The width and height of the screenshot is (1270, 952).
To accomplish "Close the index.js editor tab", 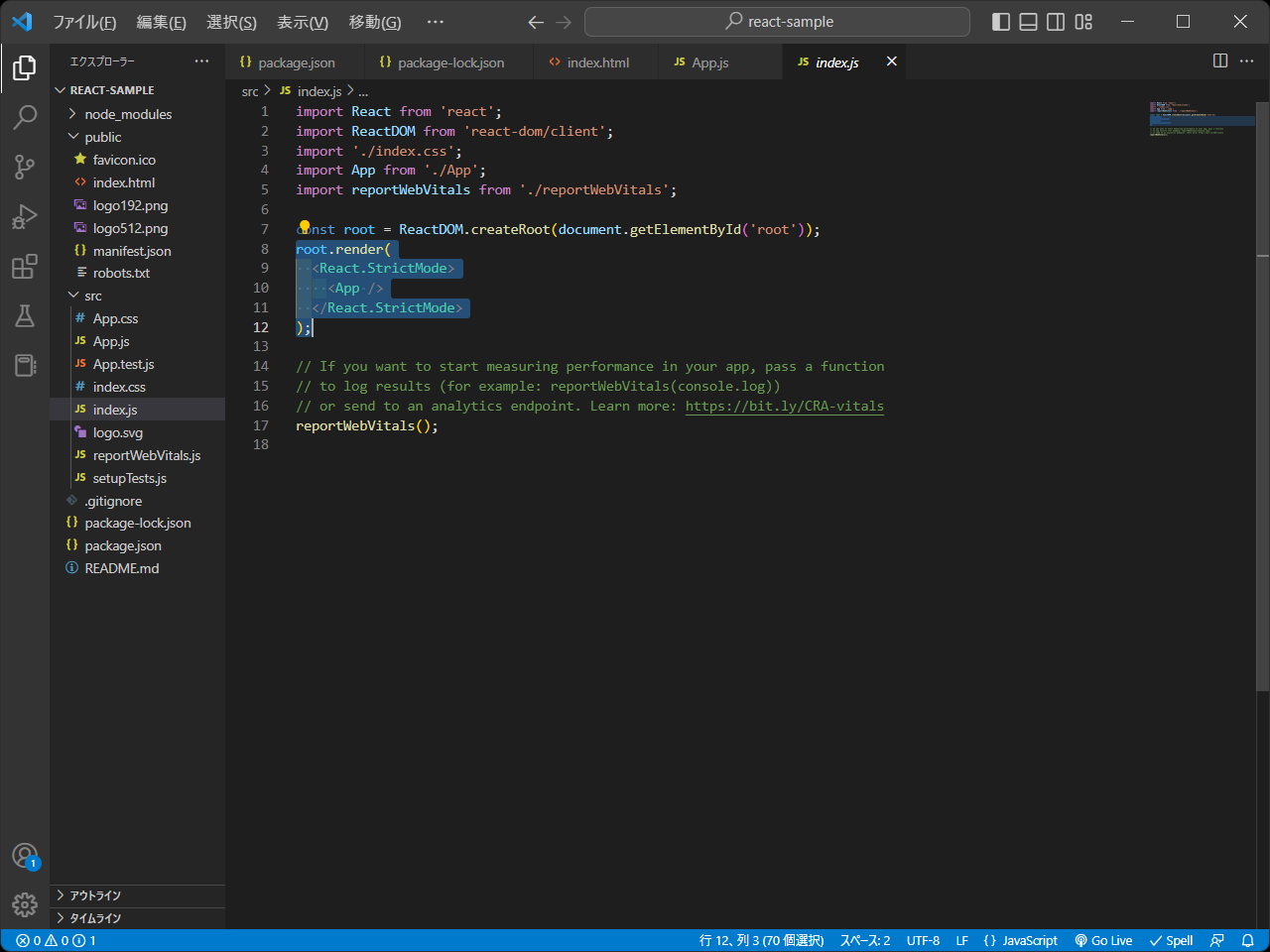I will click(x=892, y=61).
